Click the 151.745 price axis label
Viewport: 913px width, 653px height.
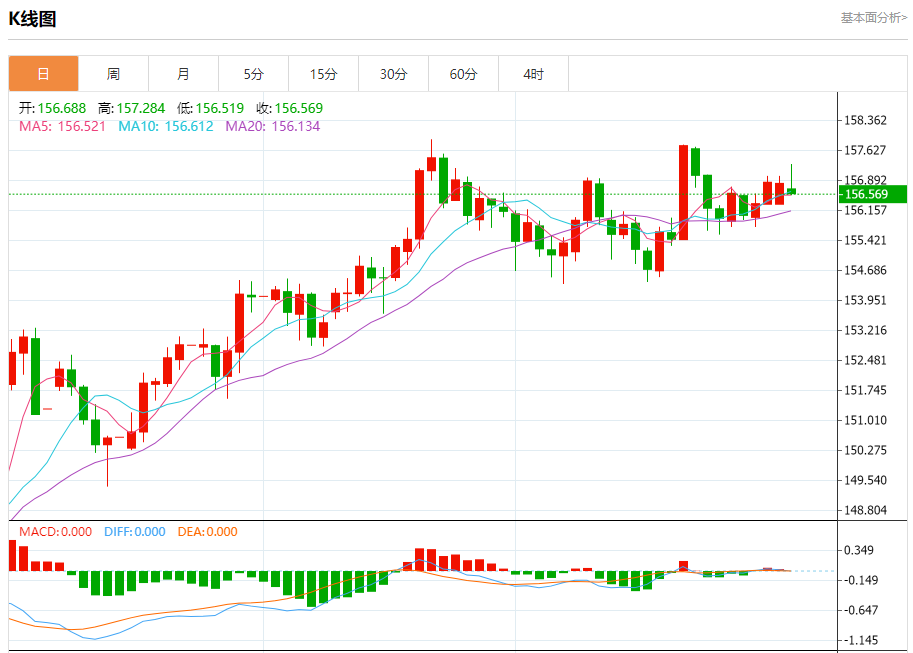[x=865, y=390]
